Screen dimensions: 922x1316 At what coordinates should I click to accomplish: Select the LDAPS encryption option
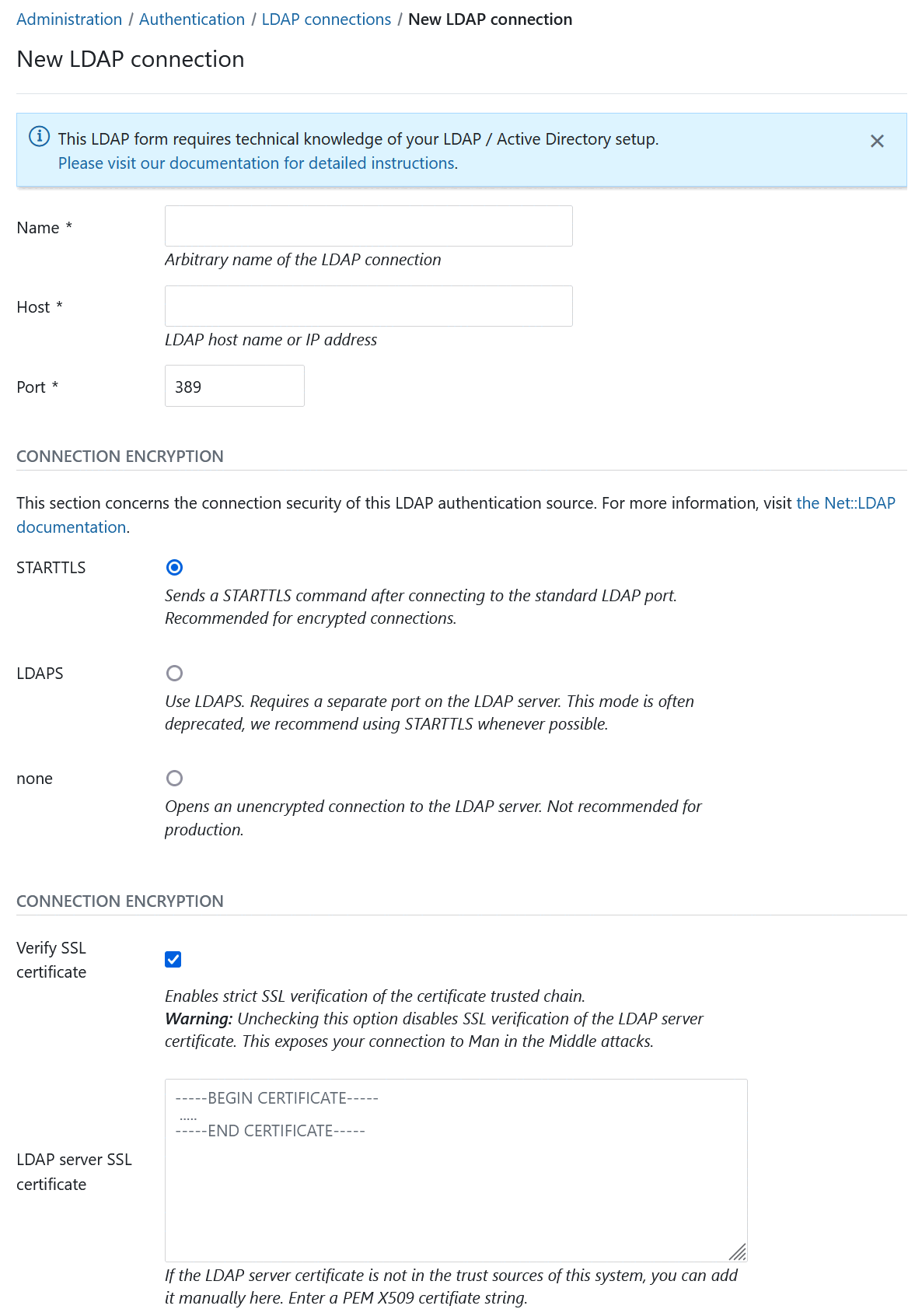174,673
